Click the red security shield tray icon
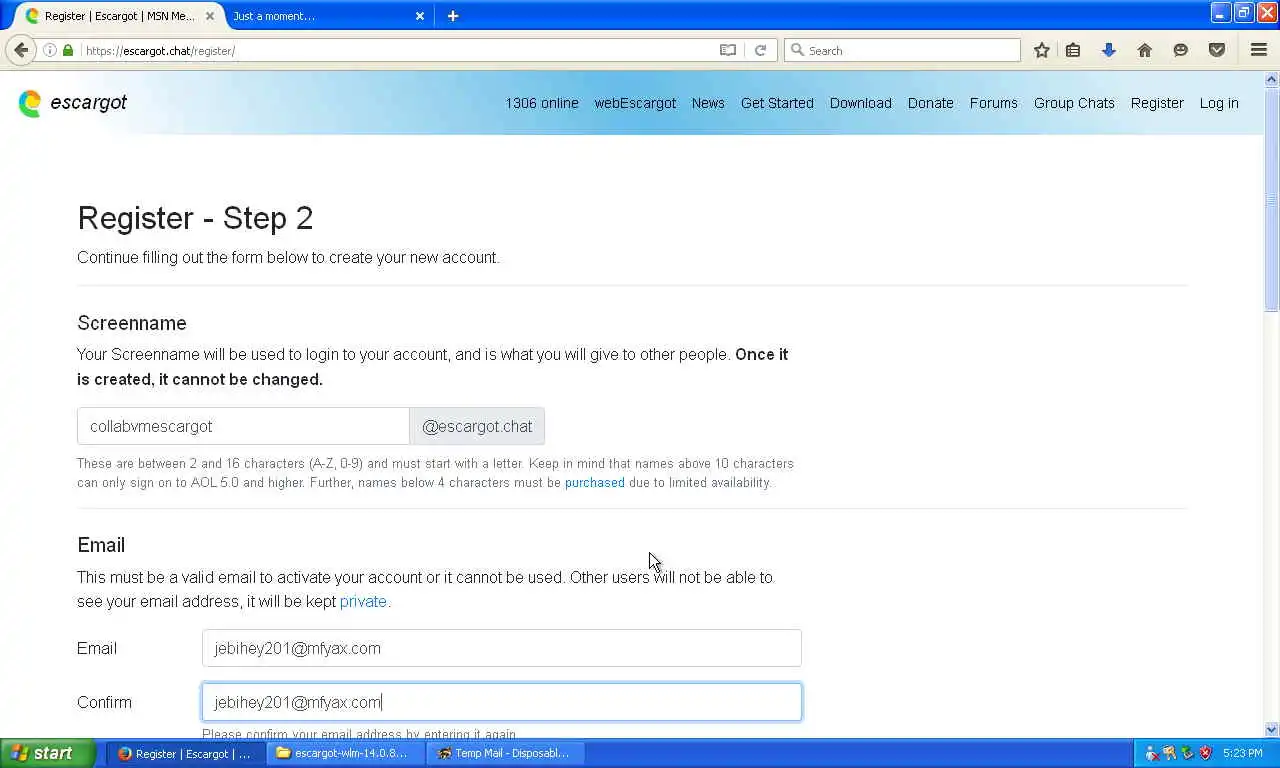 pos(1206,753)
